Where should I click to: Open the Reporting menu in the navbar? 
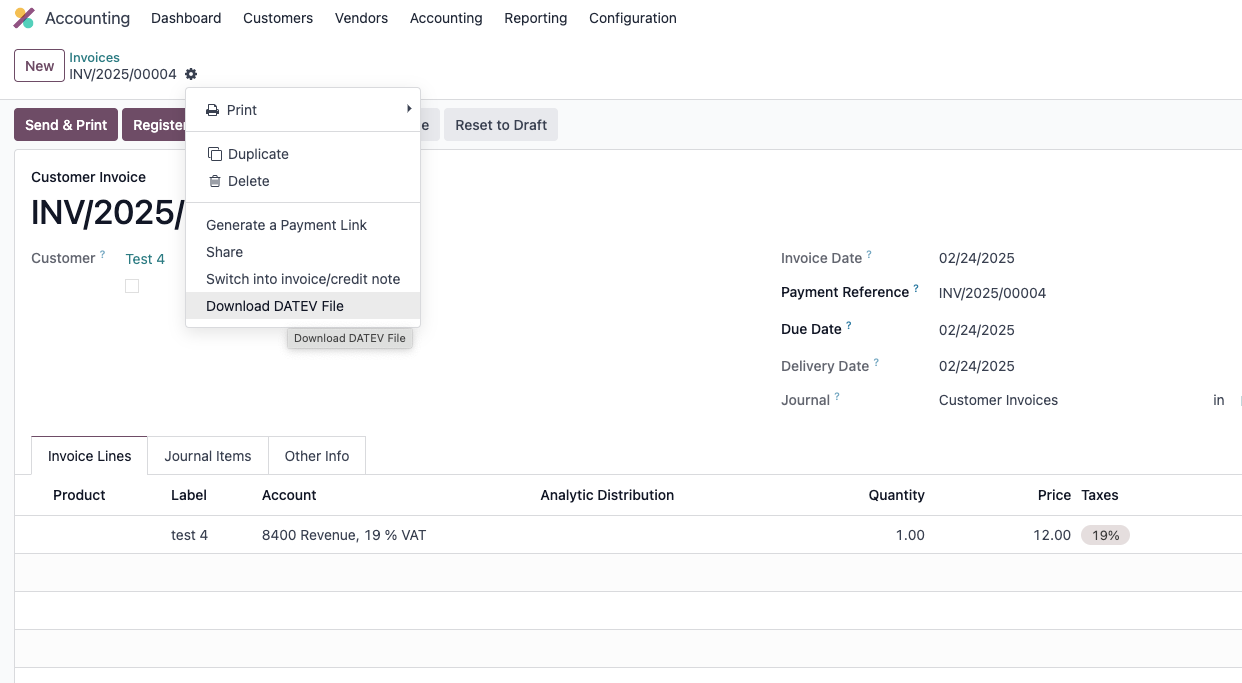click(x=535, y=18)
